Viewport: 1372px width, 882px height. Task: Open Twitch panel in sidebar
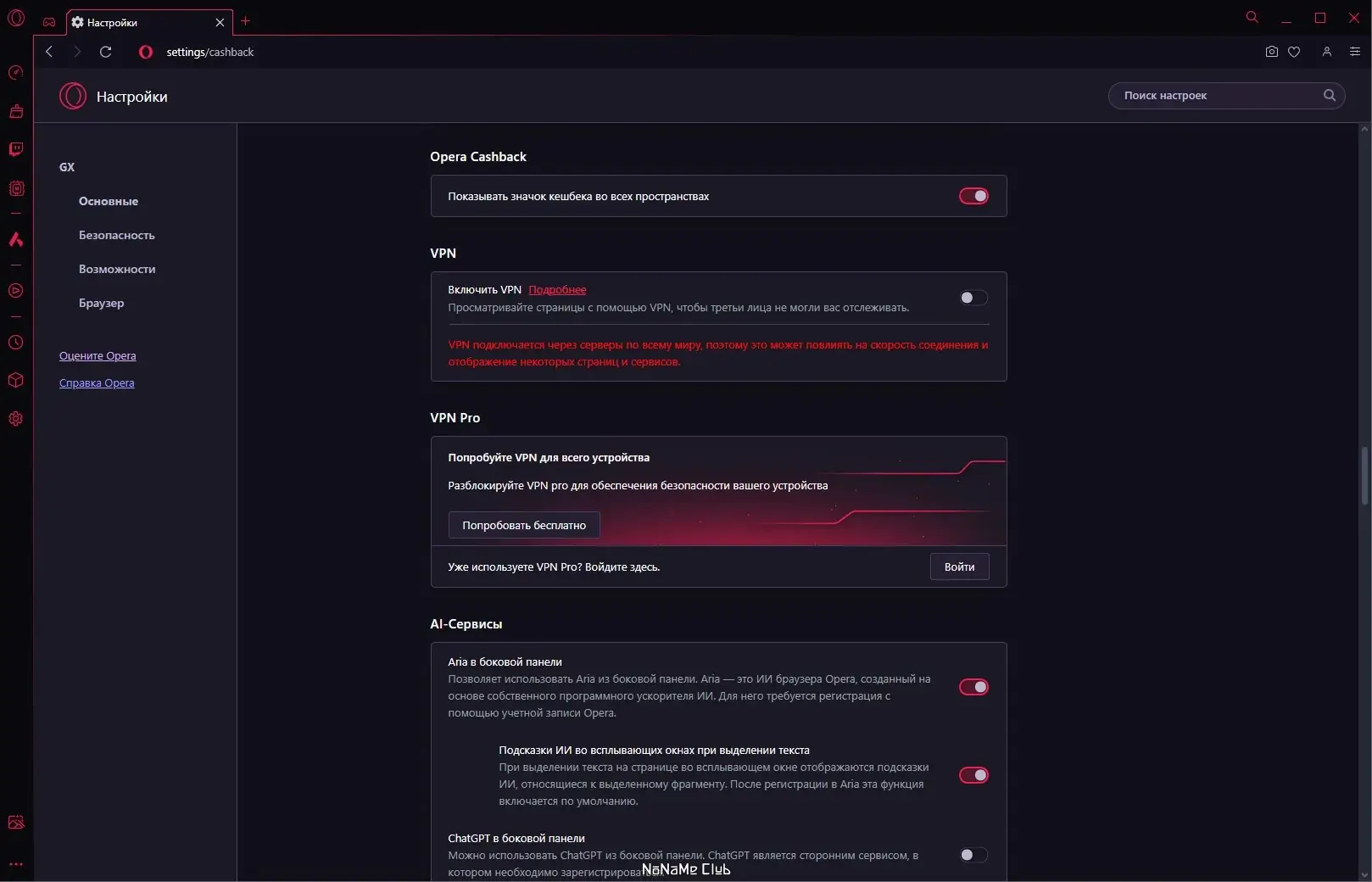(15, 150)
